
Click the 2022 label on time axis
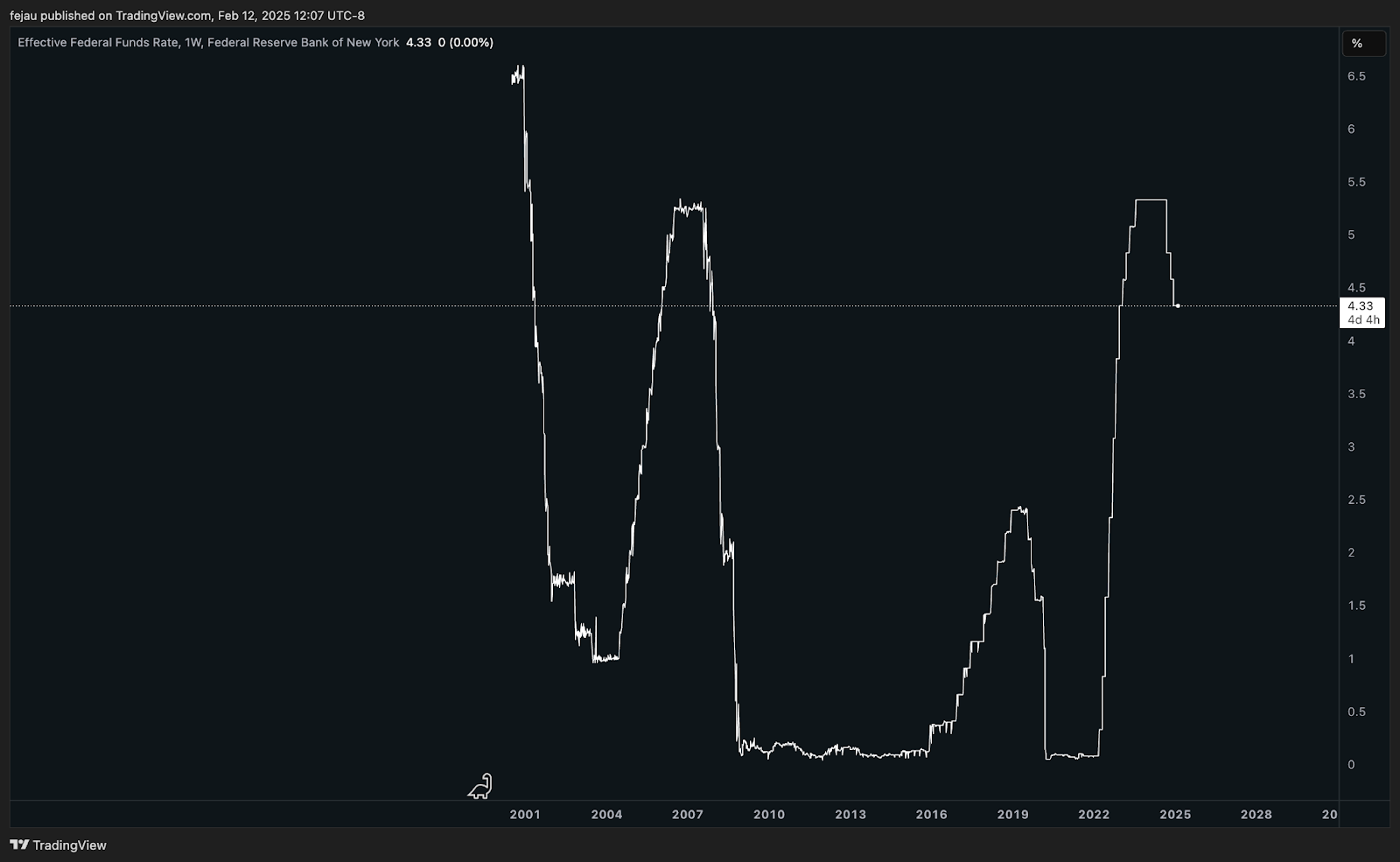[x=1094, y=814]
